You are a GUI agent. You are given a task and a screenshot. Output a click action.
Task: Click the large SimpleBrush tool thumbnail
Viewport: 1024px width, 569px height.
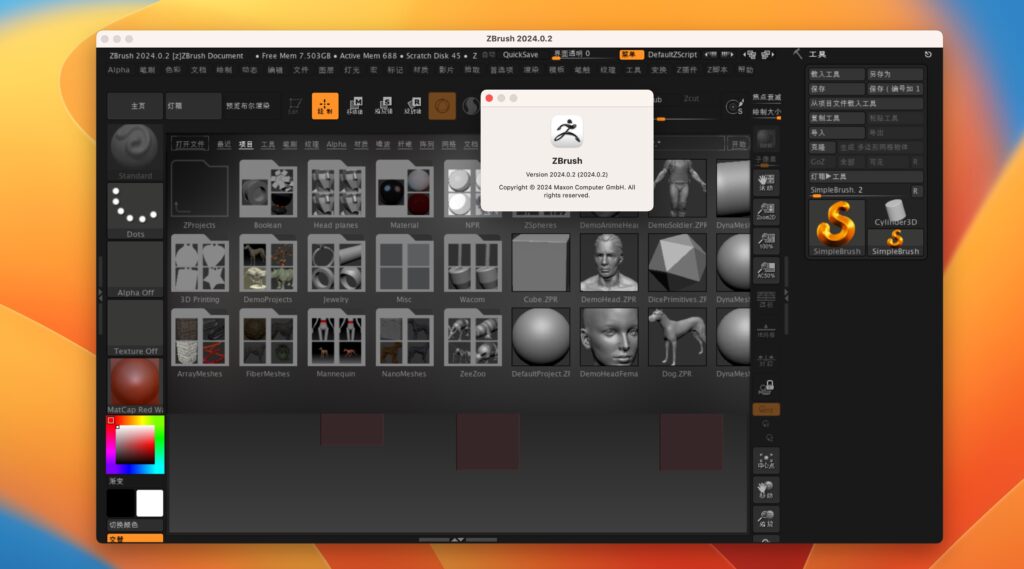(x=837, y=228)
